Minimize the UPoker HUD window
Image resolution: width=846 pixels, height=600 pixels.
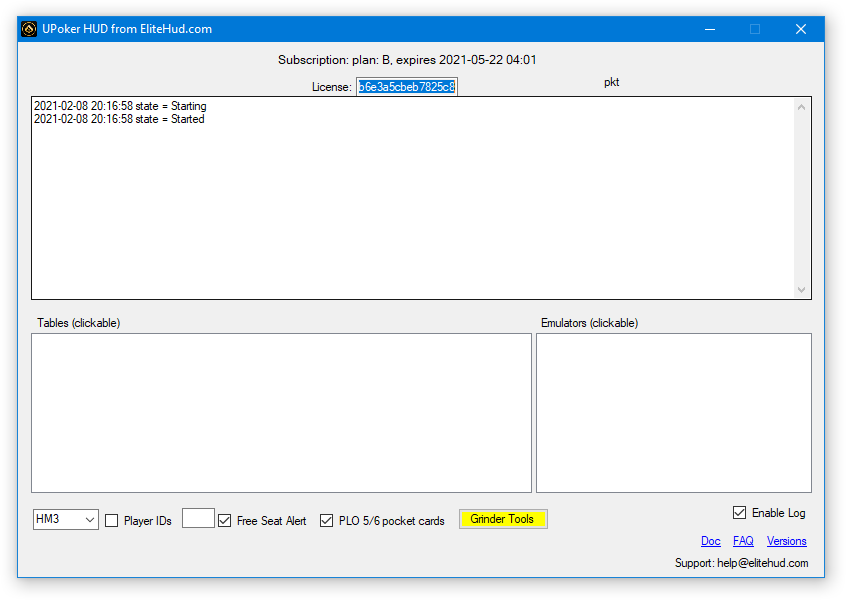coord(709,29)
